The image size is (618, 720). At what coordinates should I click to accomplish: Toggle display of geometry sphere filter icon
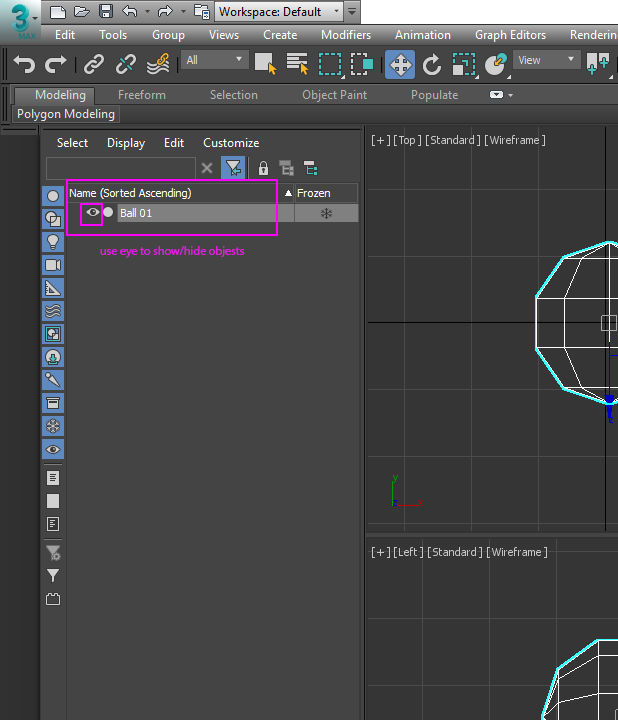click(x=53, y=196)
